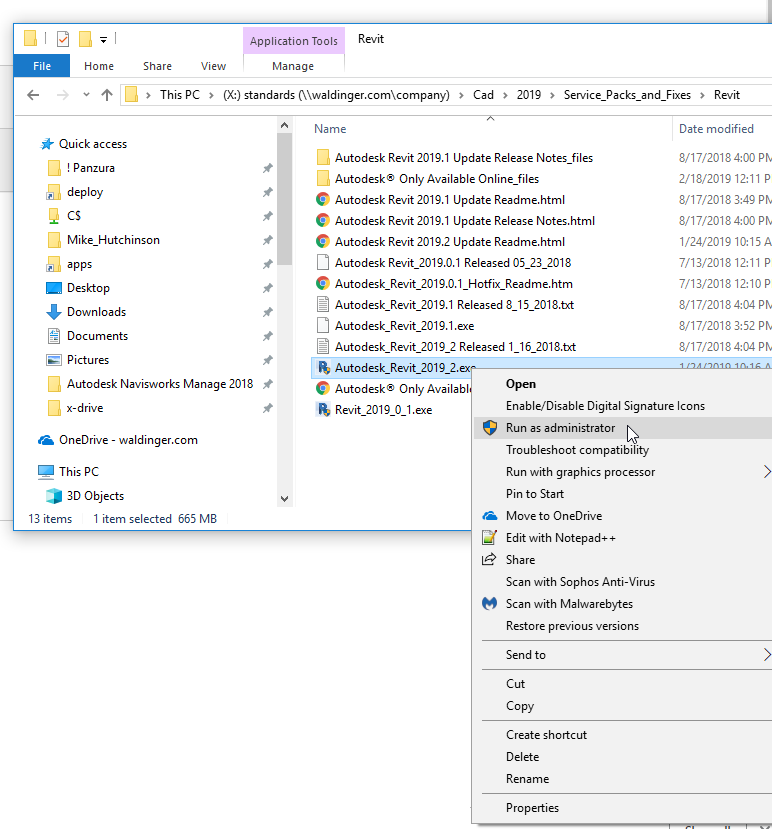The width and height of the screenshot is (772, 829).
Task: Click blank file icon of Autodesk_Revit_2019.1.exe
Action: coord(323,326)
